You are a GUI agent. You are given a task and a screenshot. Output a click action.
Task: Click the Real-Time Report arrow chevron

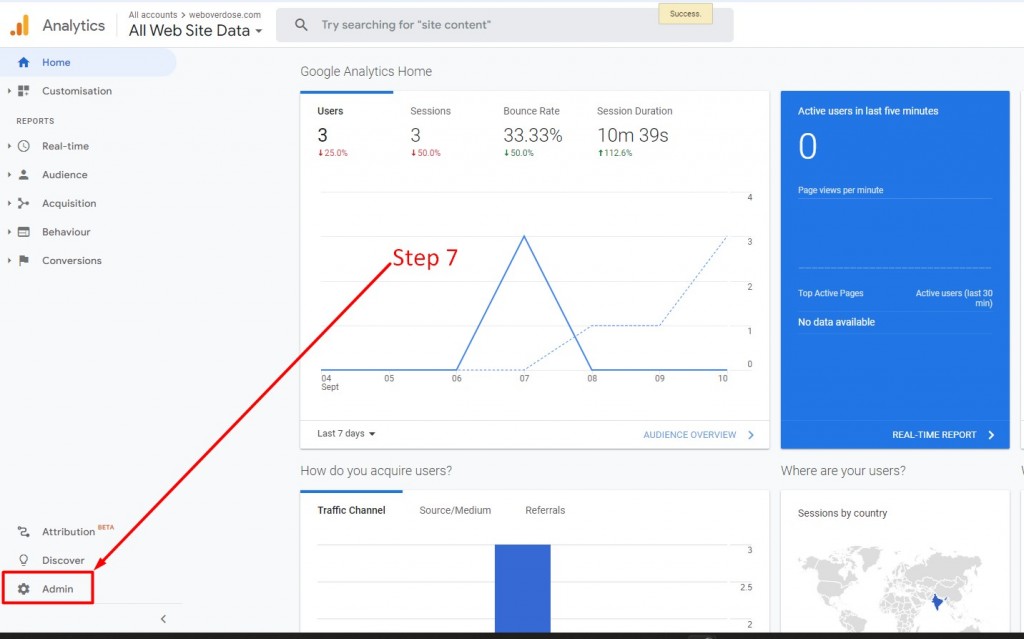(991, 434)
